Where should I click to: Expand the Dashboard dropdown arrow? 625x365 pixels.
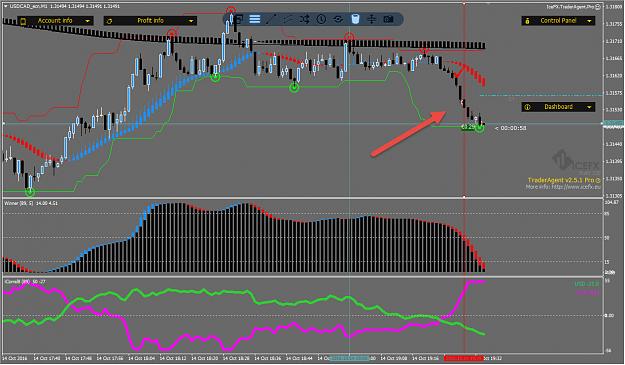tap(589, 107)
